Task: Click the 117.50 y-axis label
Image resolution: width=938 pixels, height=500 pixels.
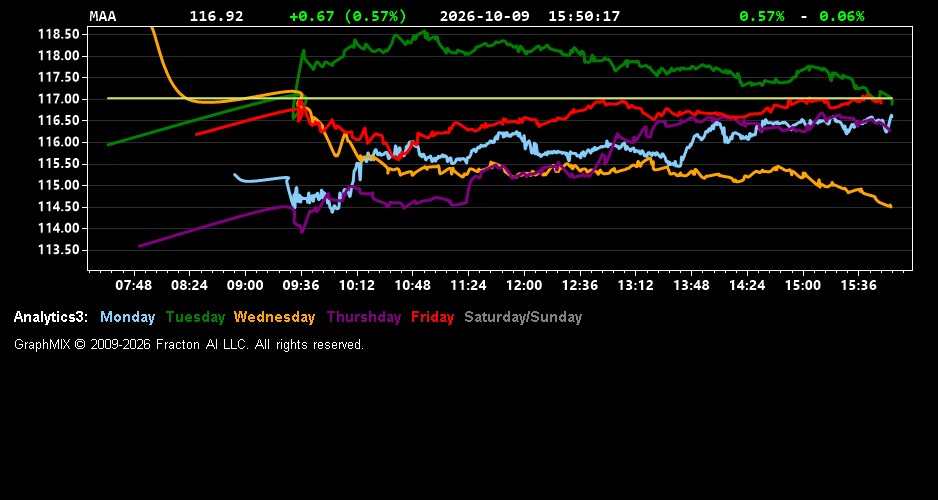Action: 59,78
